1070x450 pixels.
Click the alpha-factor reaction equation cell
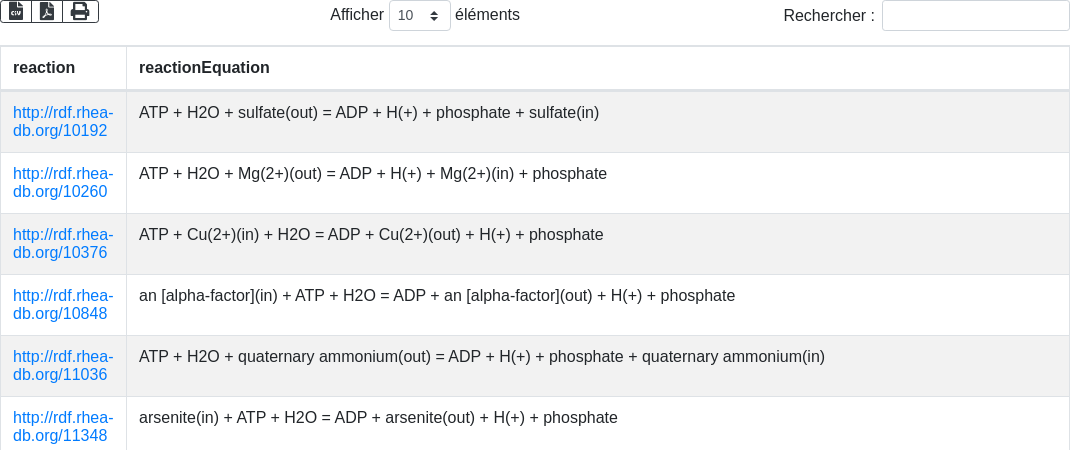[x=437, y=296]
